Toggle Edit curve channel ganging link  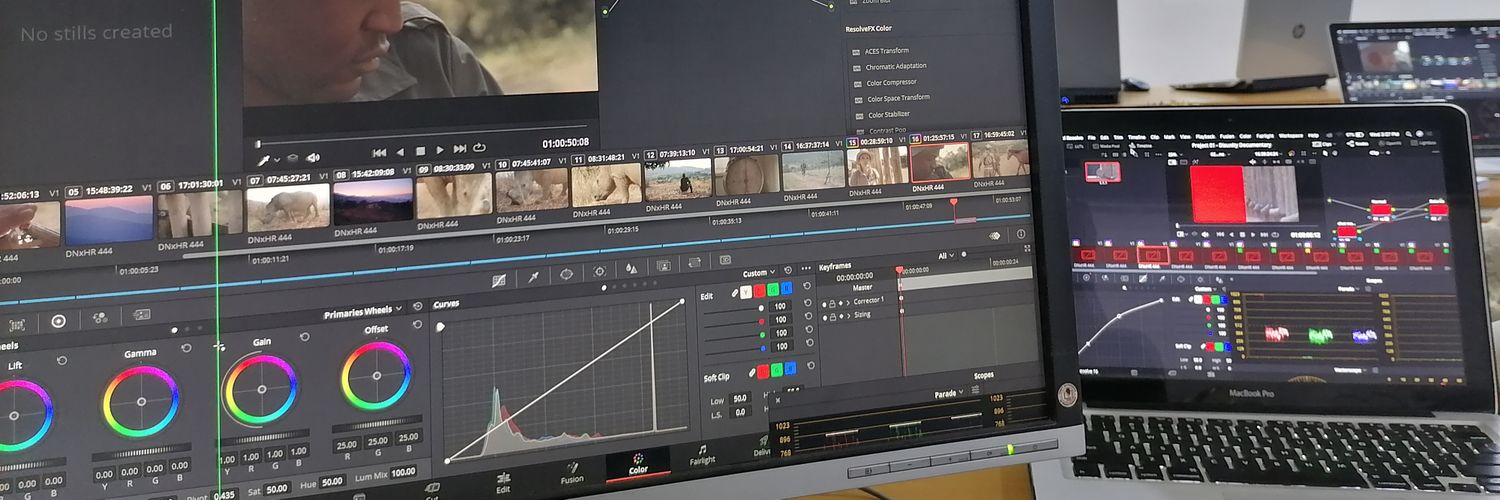coord(735,292)
